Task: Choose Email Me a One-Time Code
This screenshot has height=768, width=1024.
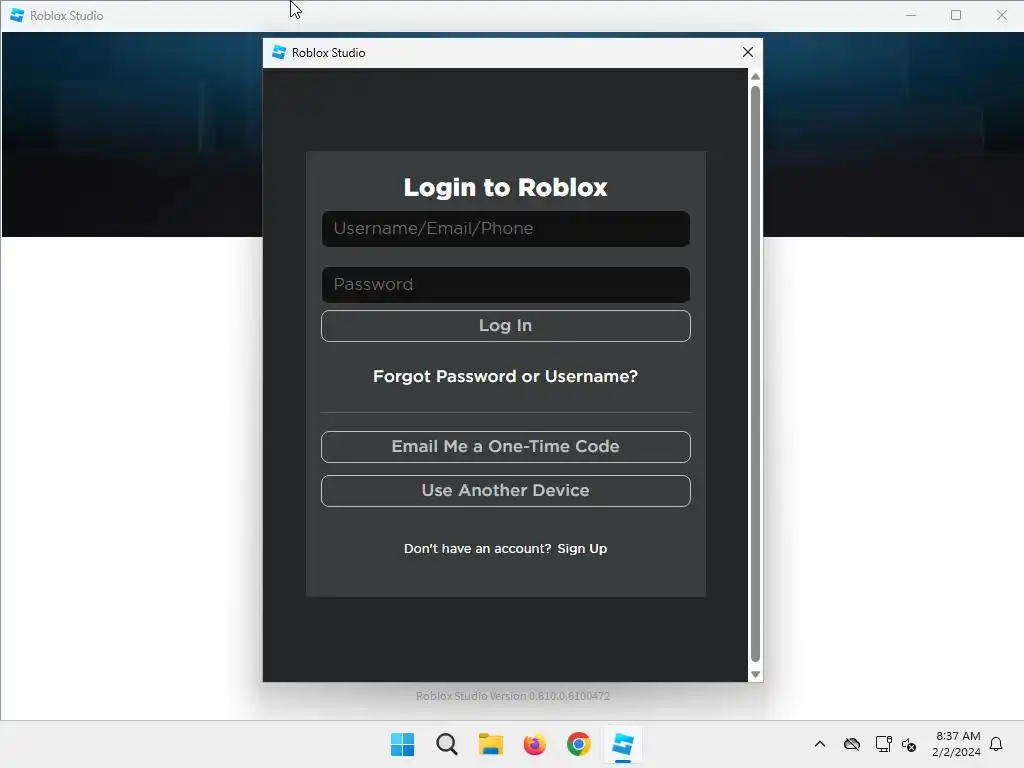Action: pyautogui.click(x=505, y=447)
